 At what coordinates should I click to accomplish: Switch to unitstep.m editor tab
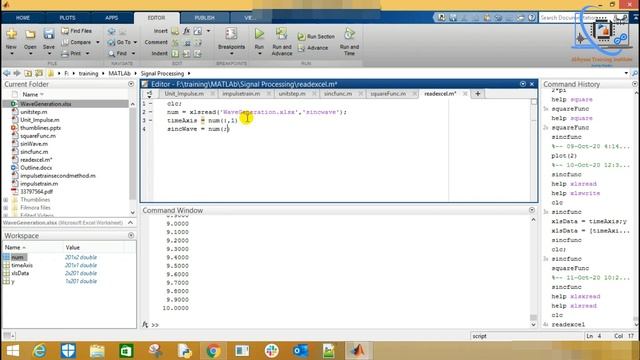[292, 94]
